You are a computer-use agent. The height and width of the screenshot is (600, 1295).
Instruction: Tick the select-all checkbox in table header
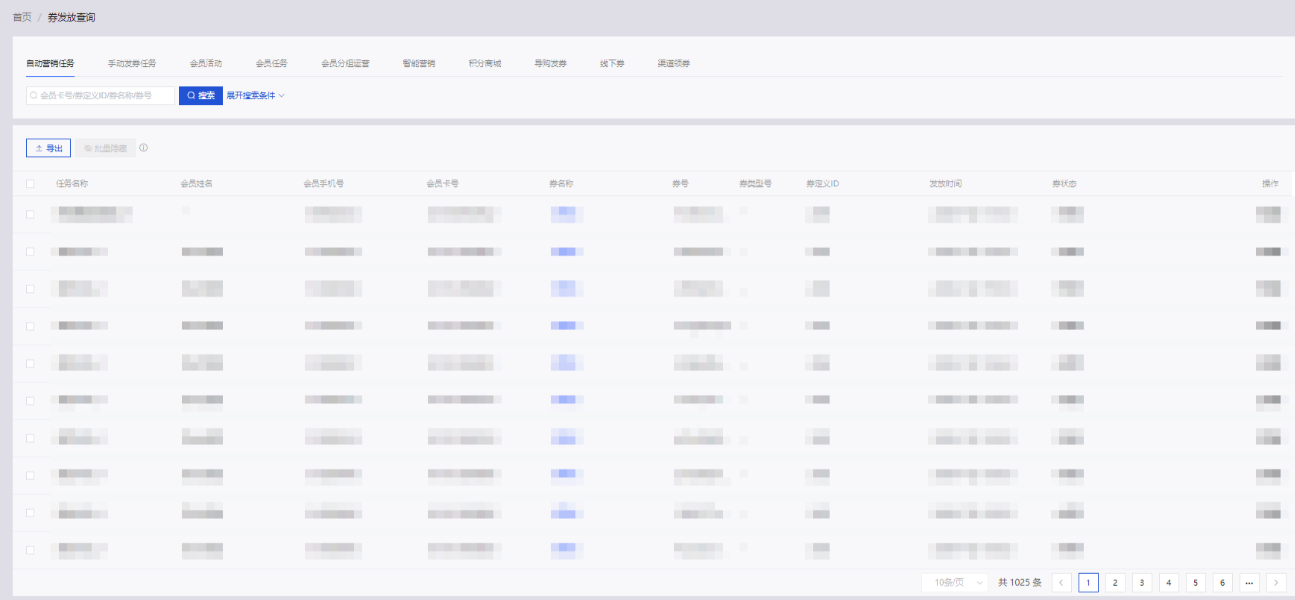click(30, 184)
